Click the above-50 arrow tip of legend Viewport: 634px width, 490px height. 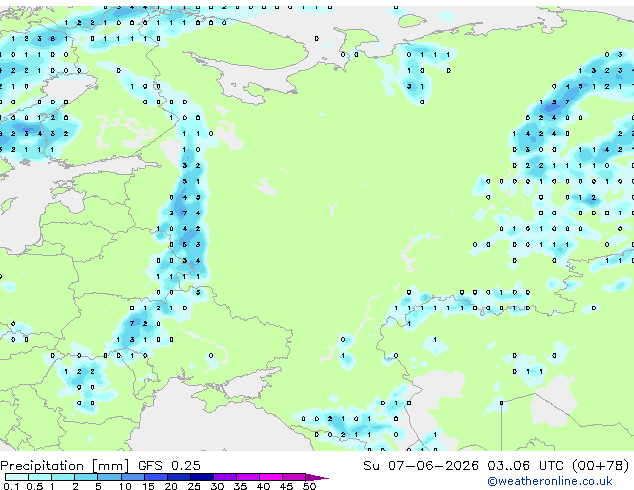pos(317,477)
